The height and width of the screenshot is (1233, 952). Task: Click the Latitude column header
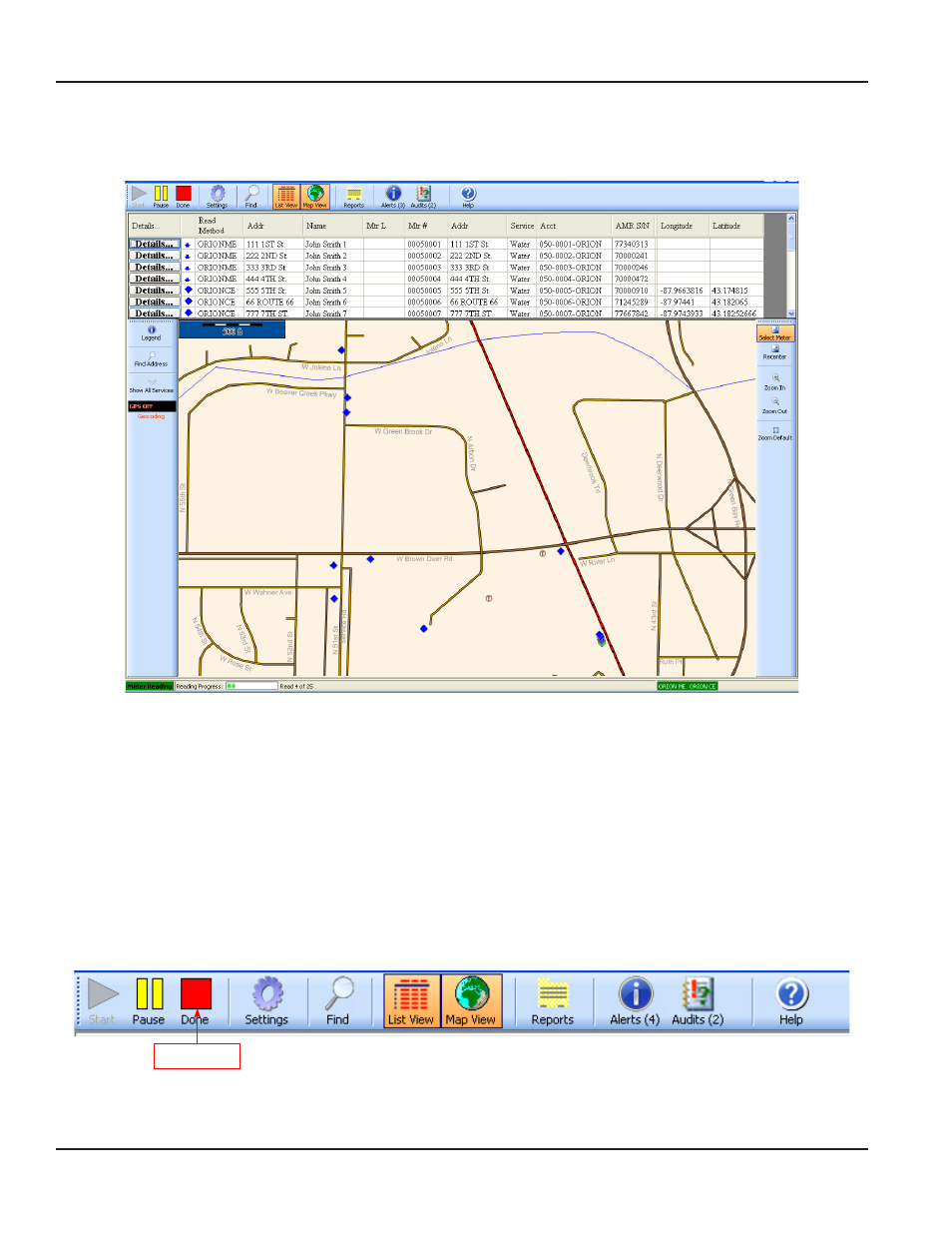pyautogui.click(x=736, y=226)
